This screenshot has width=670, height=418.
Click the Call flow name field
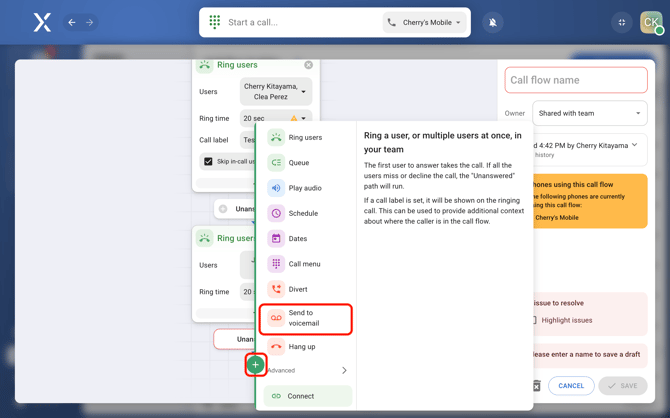[576, 80]
